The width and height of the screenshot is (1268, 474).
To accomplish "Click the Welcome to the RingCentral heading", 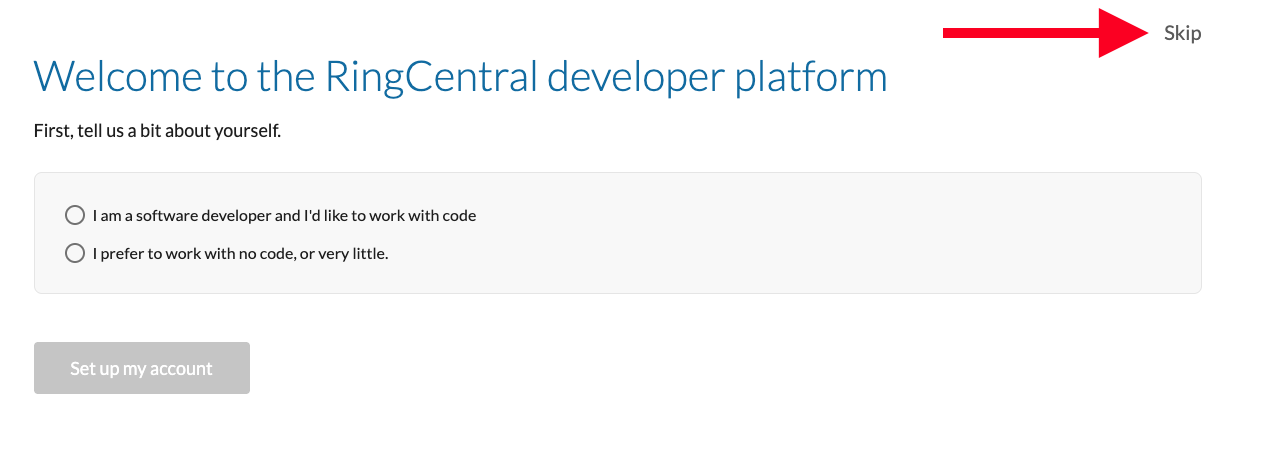I will 461,76.
